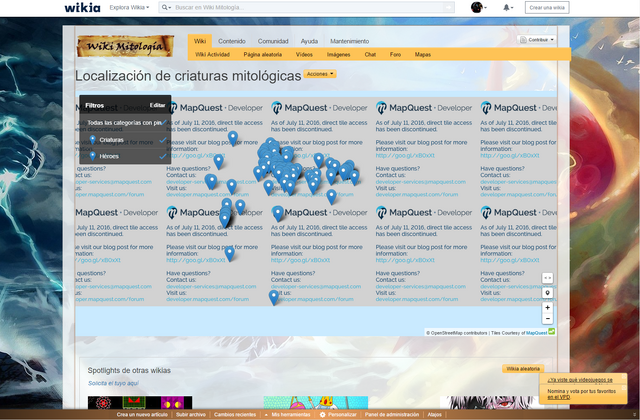The width and height of the screenshot is (640, 420).
Task: Open the Ayuda tab
Action: click(309, 41)
